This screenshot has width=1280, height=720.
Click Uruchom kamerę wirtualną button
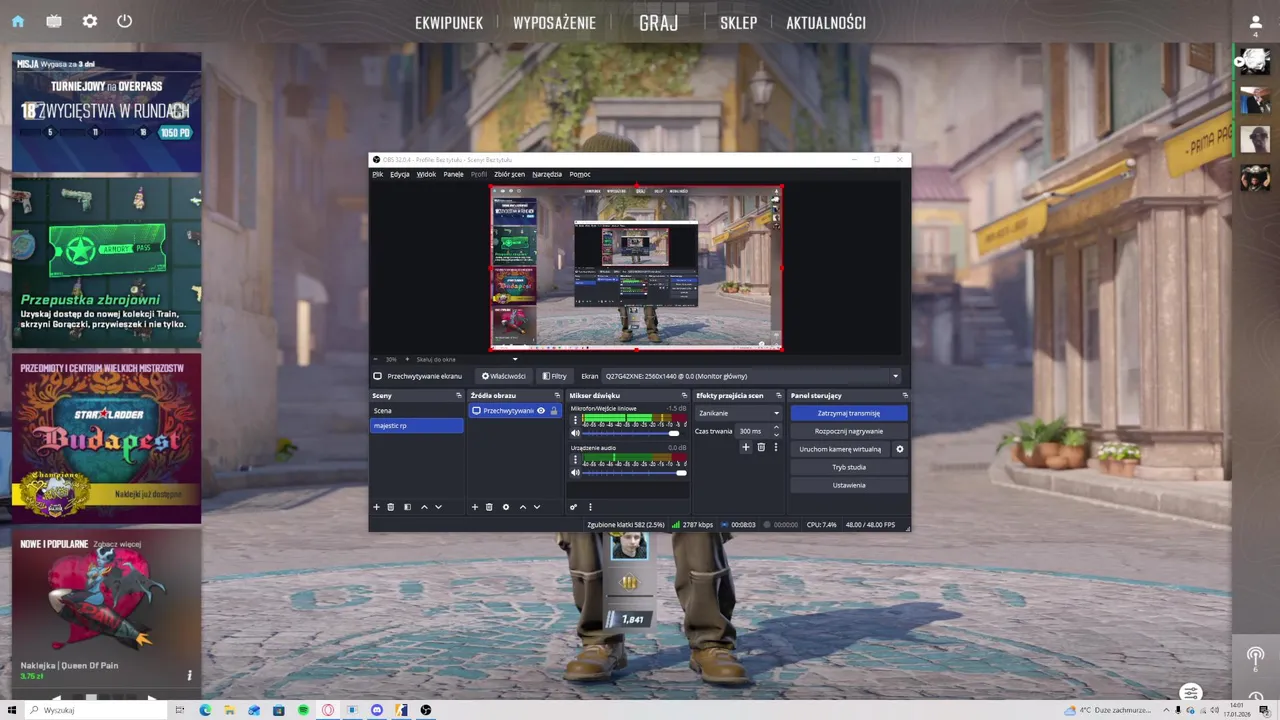coord(840,449)
